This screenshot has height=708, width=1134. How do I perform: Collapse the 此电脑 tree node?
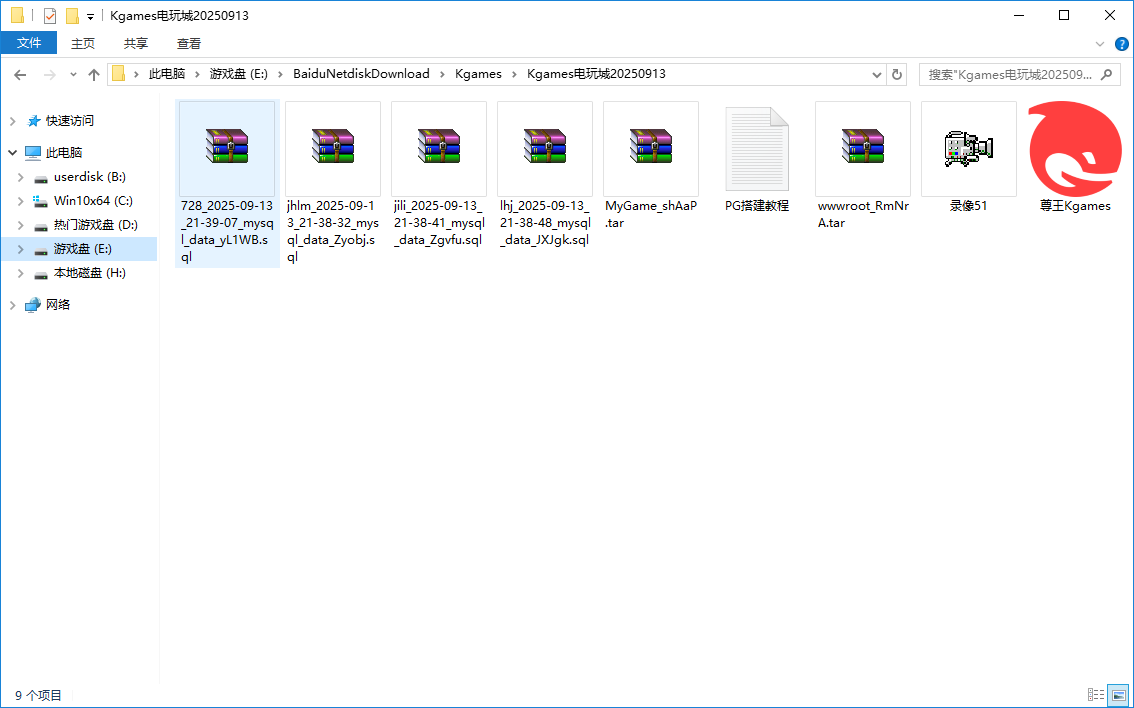[12, 153]
